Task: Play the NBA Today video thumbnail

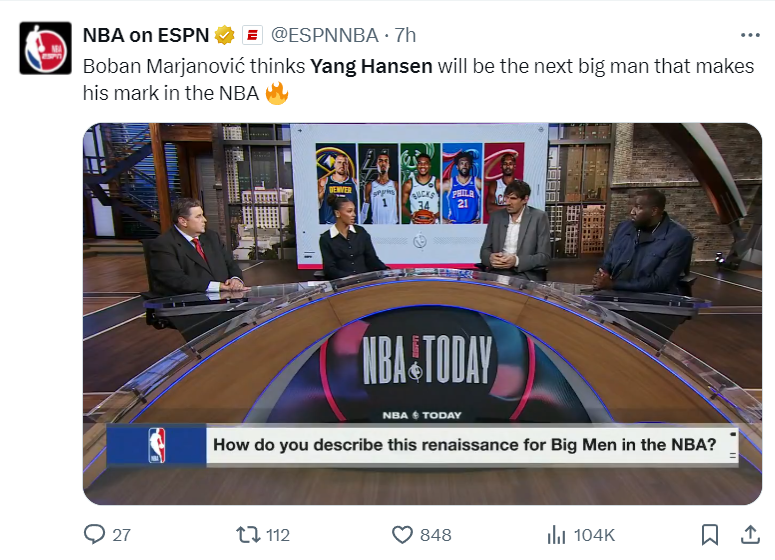Action: point(421,313)
